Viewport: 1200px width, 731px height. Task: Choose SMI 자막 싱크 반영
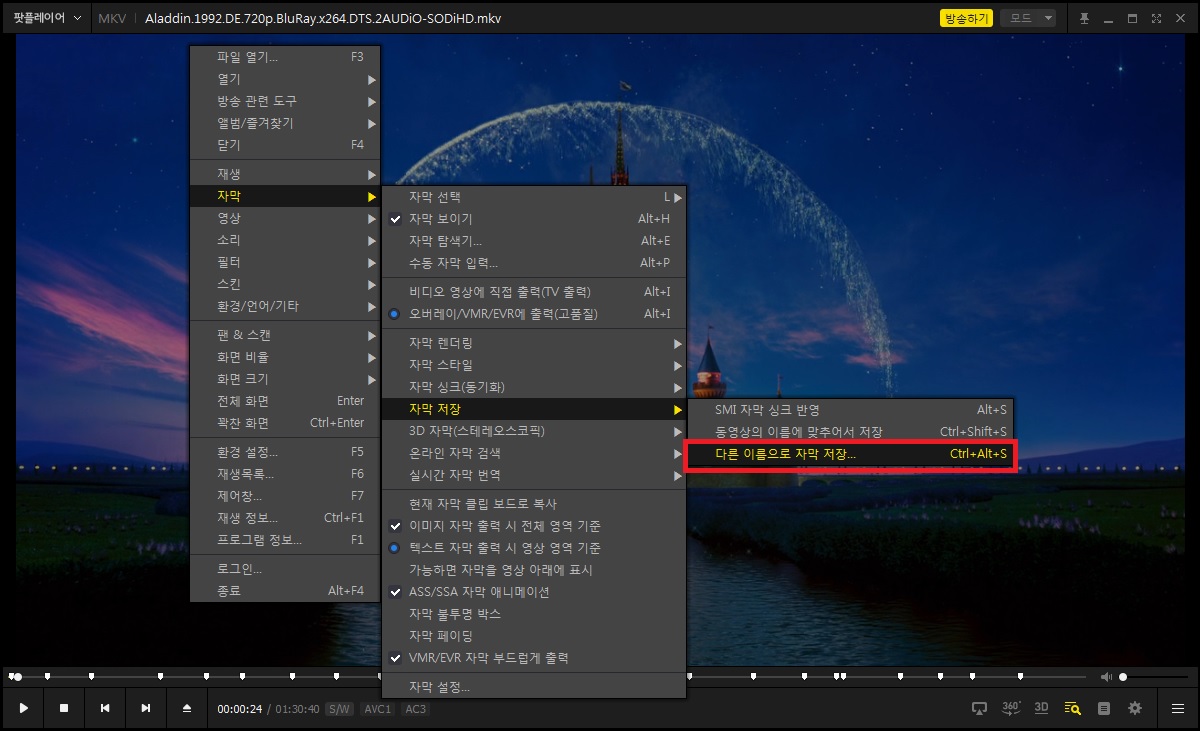[850, 409]
